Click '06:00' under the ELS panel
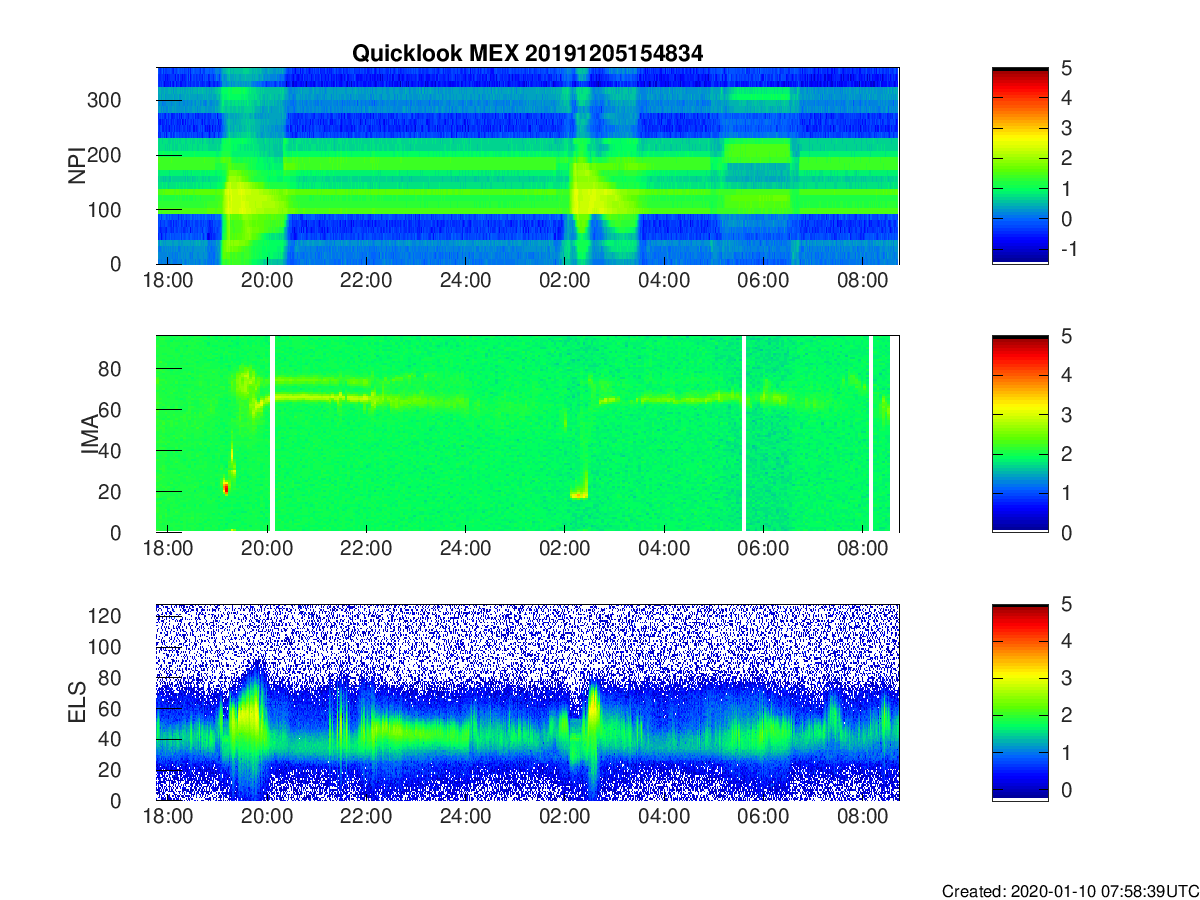The width and height of the screenshot is (1200, 900). pos(763,818)
